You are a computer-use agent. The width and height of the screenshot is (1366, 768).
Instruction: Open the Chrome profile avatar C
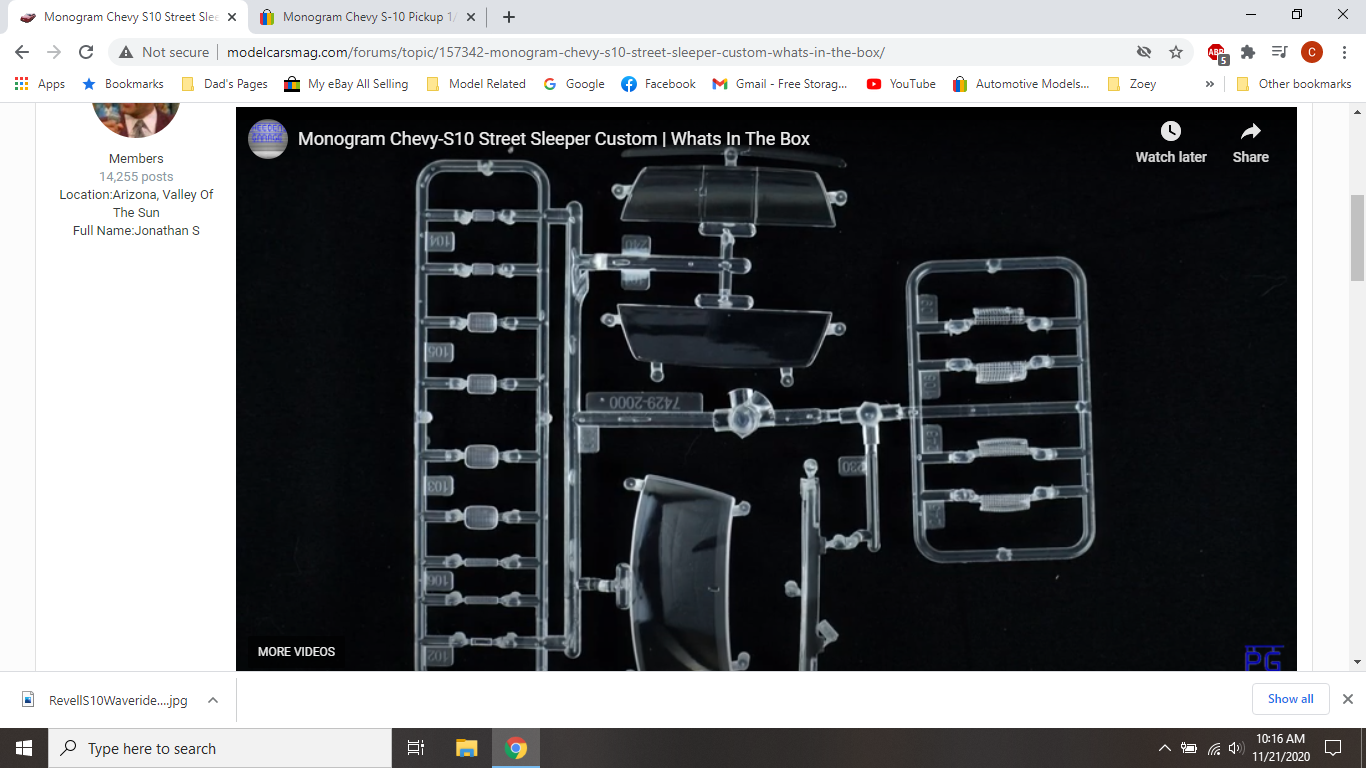click(1311, 52)
